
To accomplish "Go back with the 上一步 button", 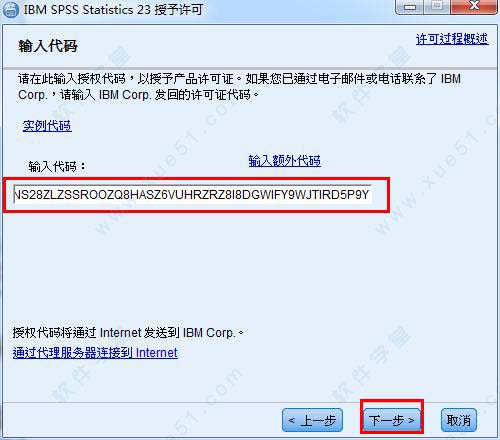I will click(312, 420).
